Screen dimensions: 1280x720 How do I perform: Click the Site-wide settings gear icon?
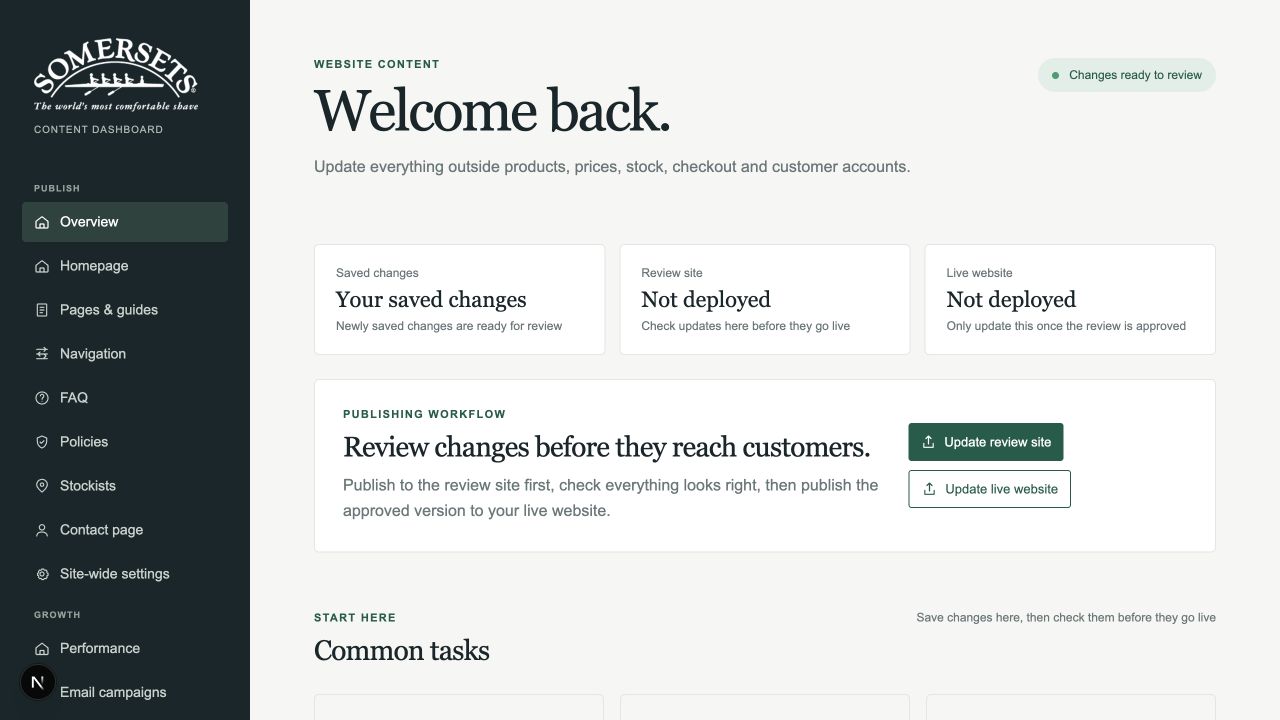click(x=42, y=574)
